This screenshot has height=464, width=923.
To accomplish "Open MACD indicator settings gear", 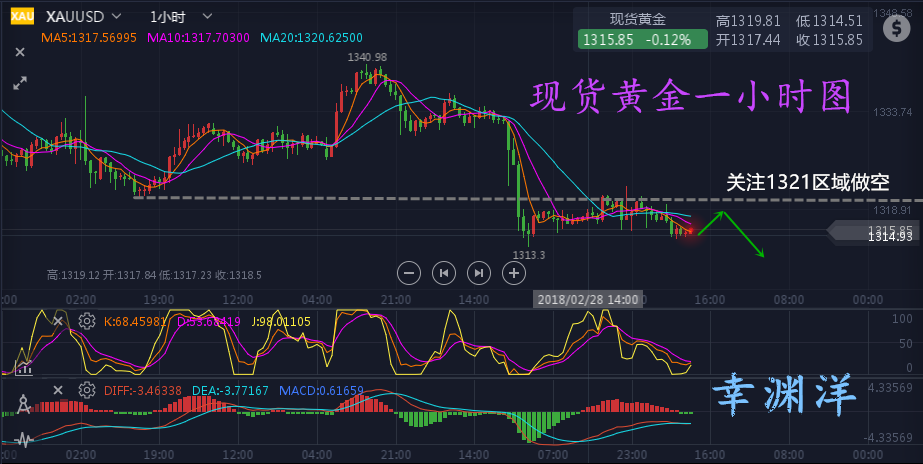I will (87, 390).
